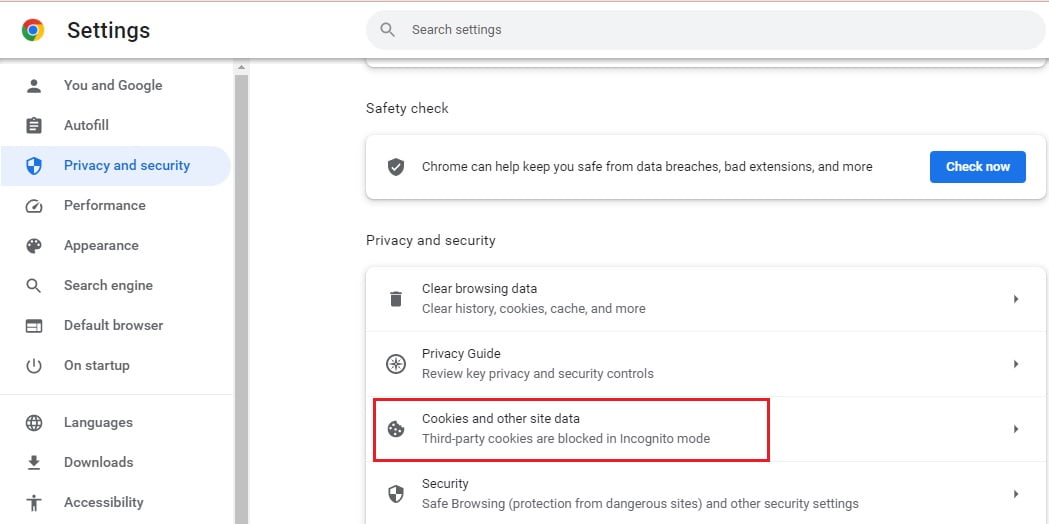
Task: Select Search engine in sidebar
Action: (108, 285)
